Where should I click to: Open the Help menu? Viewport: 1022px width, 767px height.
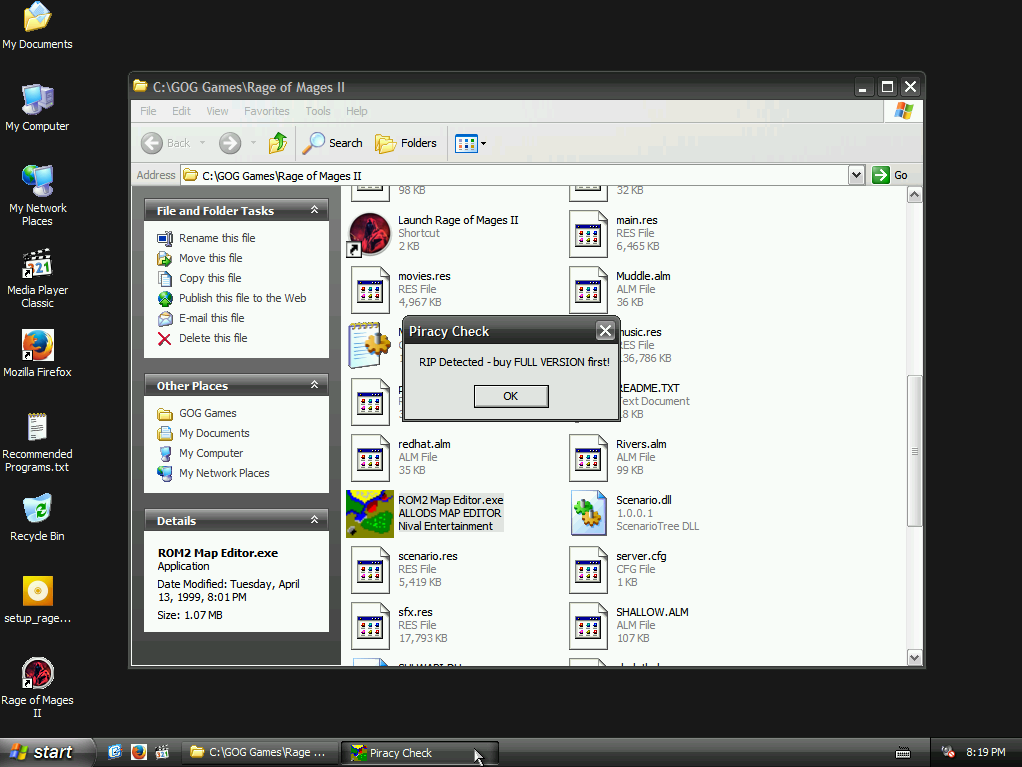(357, 111)
